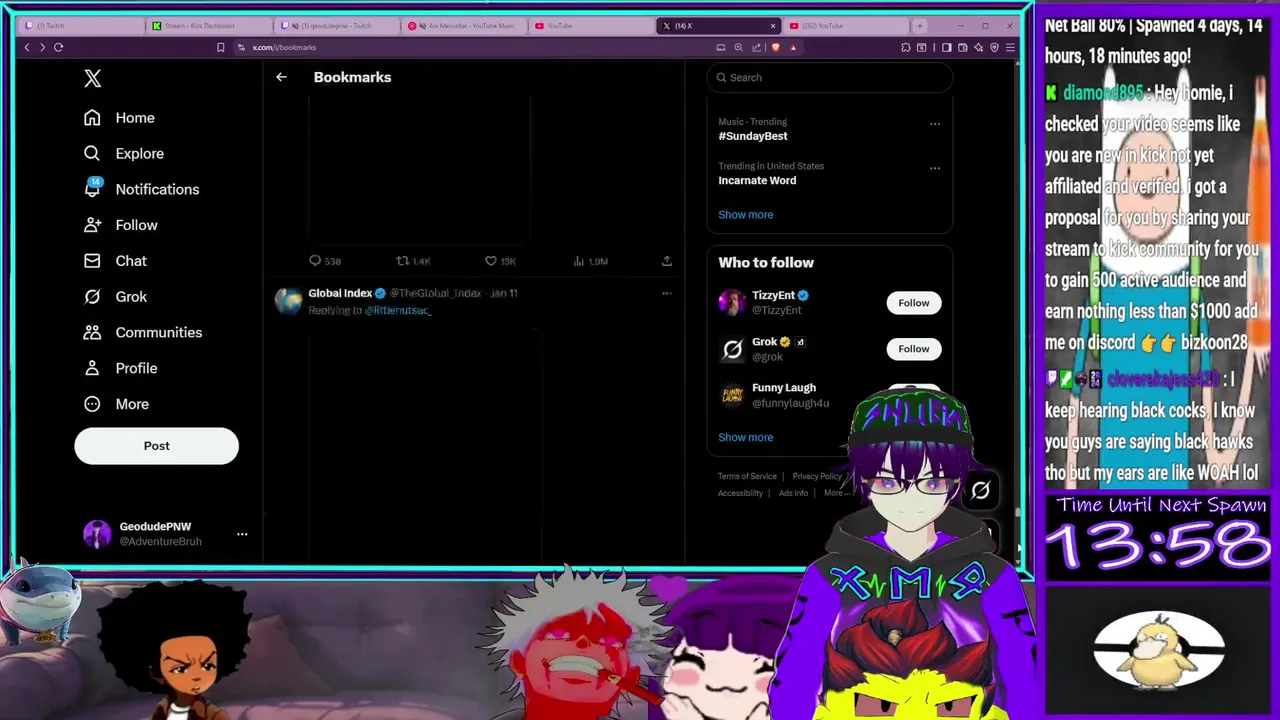
Task: Open floating Grok button
Action: 980,490
